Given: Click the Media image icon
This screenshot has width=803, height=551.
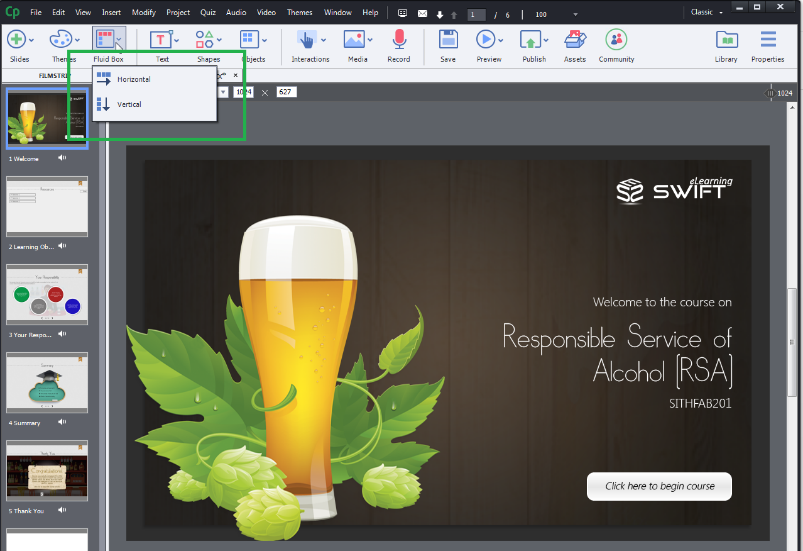Looking at the screenshot, I should tap(354, 39).
